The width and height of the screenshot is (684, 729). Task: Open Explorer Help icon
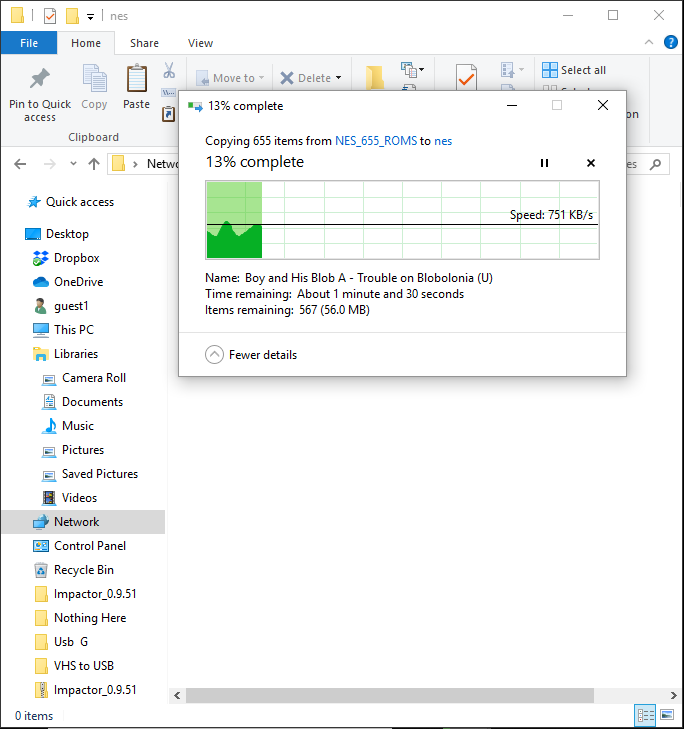pyautogui.click(x=671, y=42)
